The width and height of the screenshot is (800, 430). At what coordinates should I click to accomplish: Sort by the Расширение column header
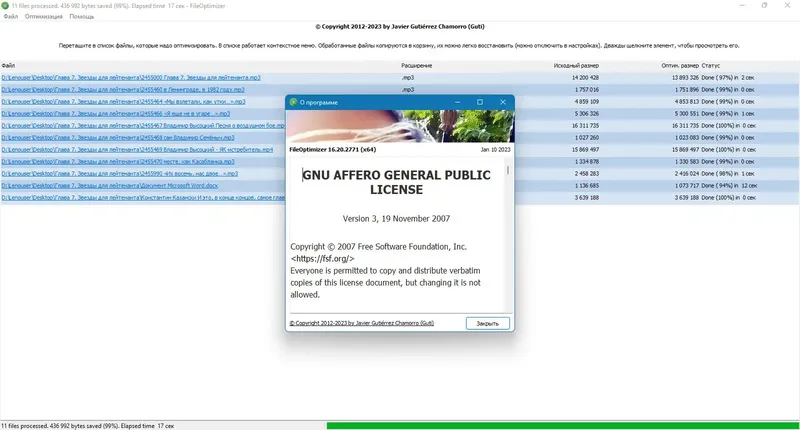(416, 65)
